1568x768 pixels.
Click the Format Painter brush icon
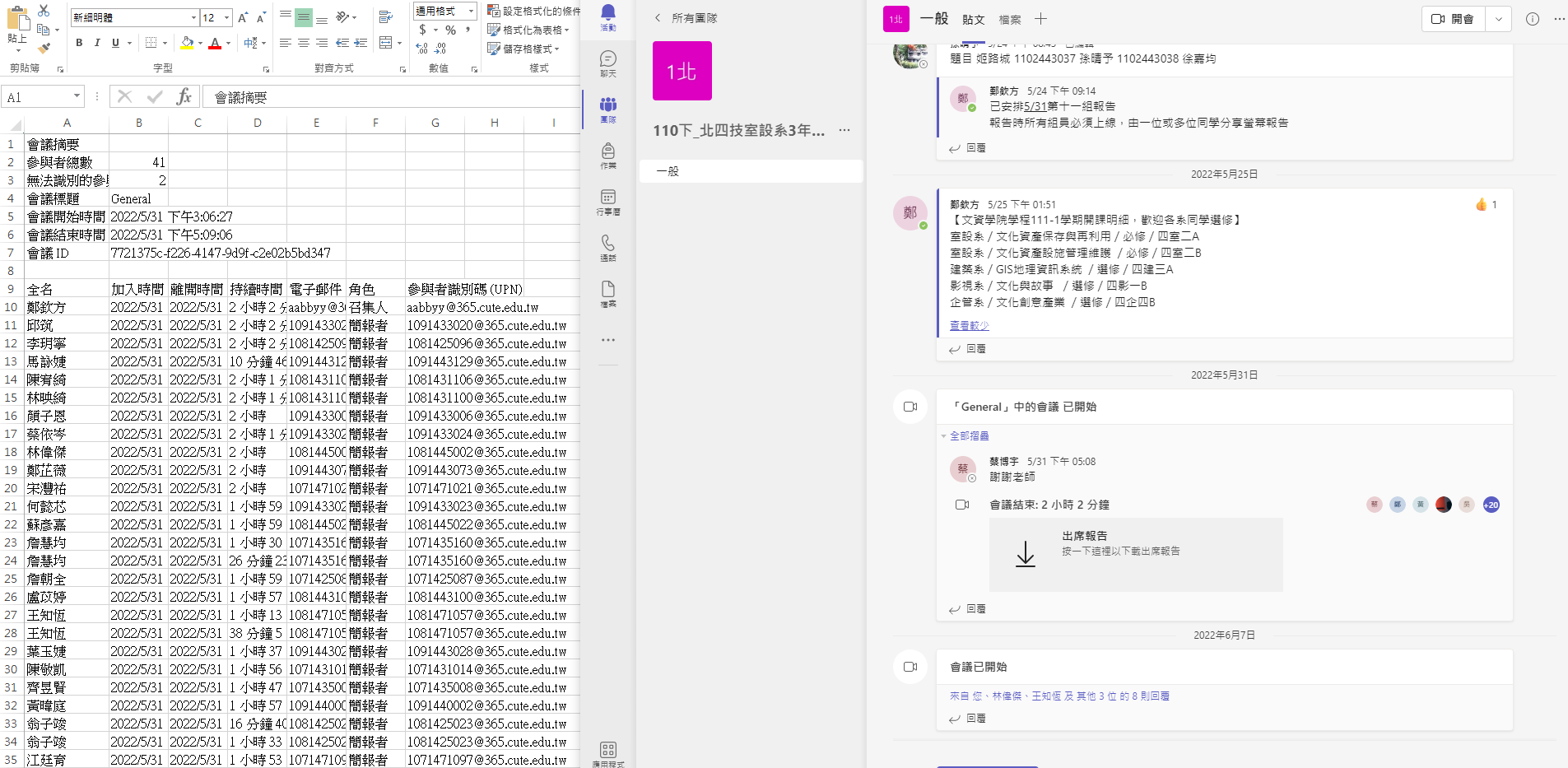(x=44, y=48)
